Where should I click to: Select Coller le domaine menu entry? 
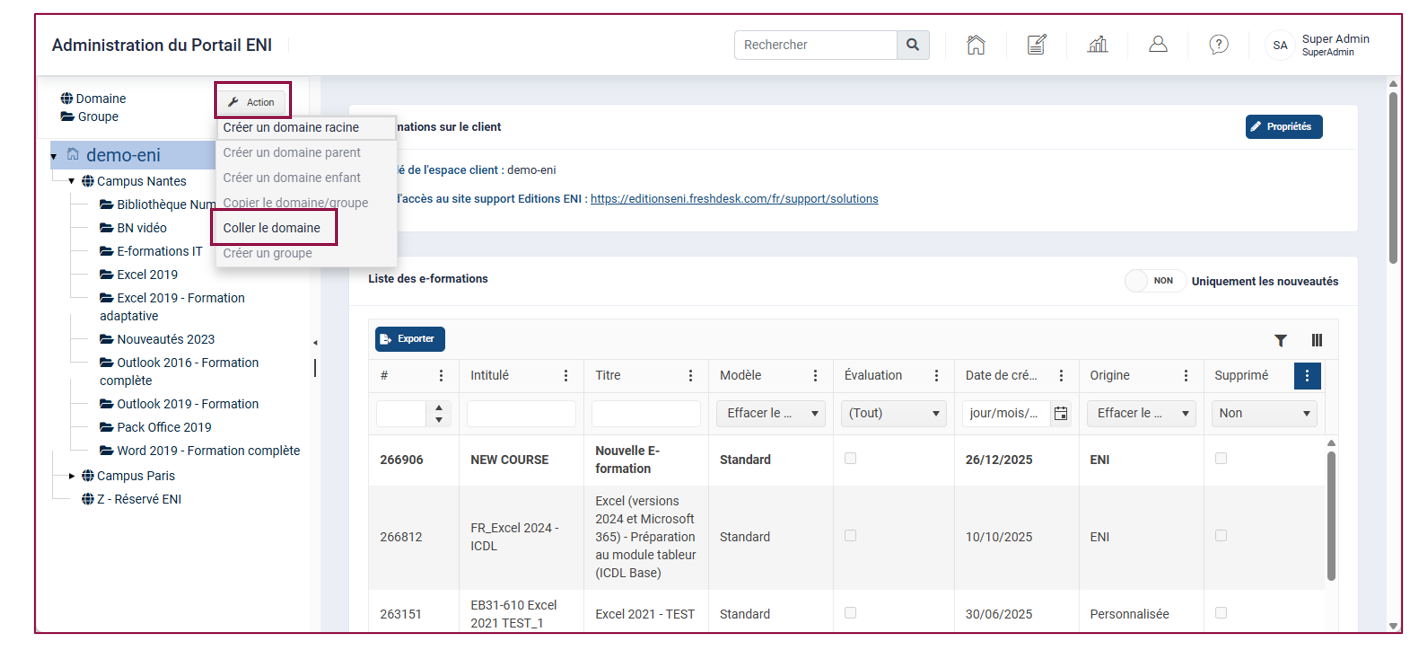(272, 228)
